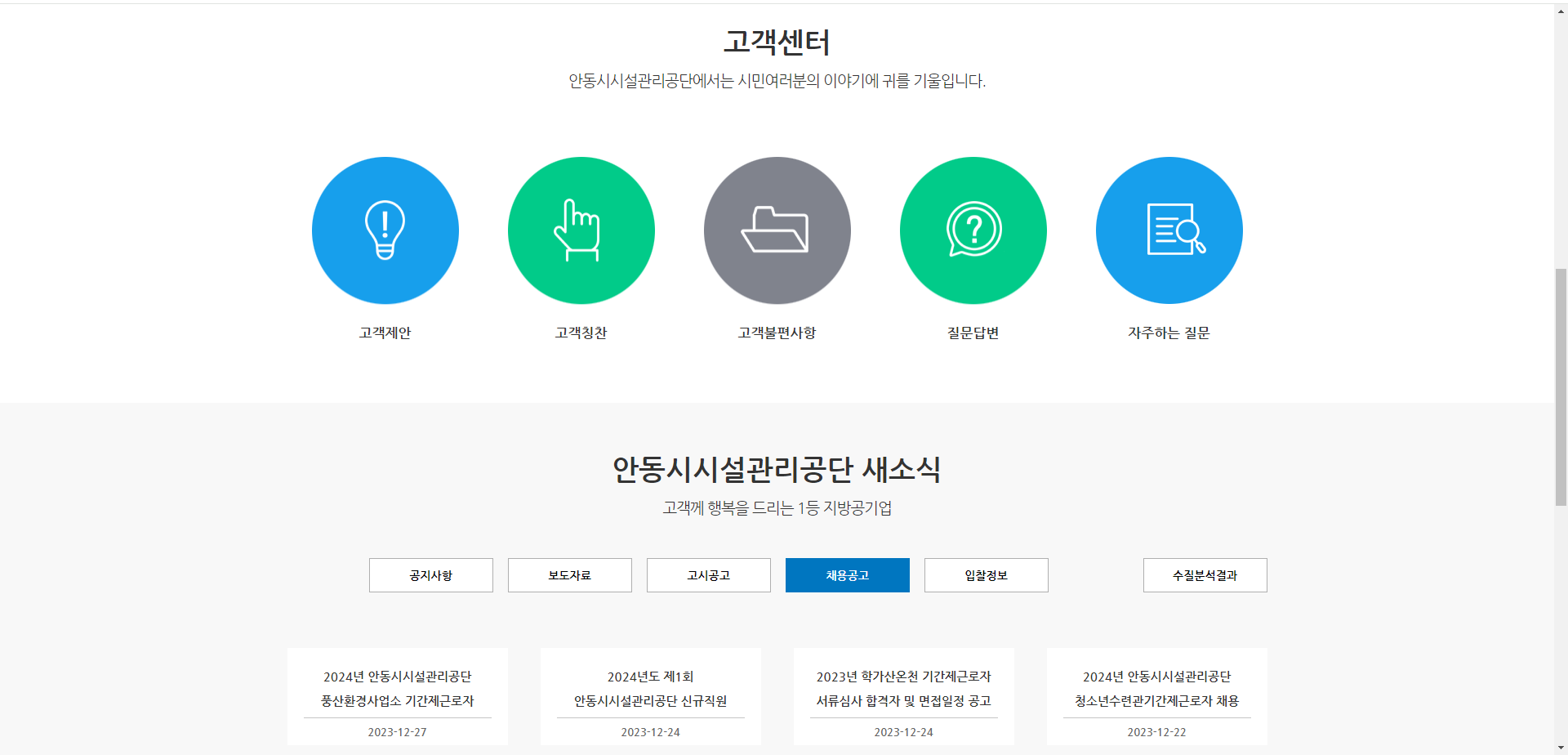Open the 고객제안 lightbulb icon
Screen dimensions: 1568x755
[x=385, y=230]
